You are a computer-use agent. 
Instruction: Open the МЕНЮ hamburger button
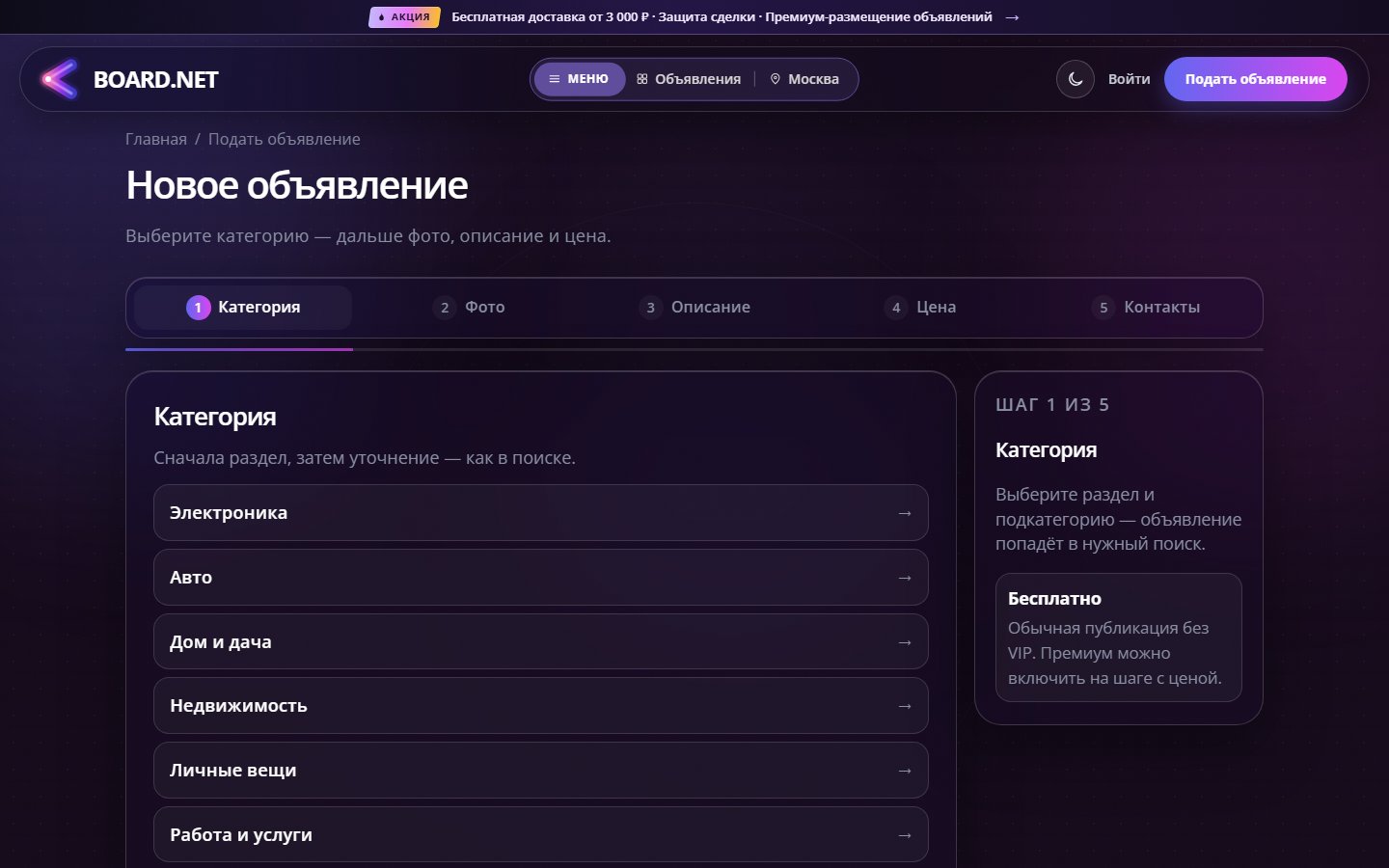tap(580, 79)
